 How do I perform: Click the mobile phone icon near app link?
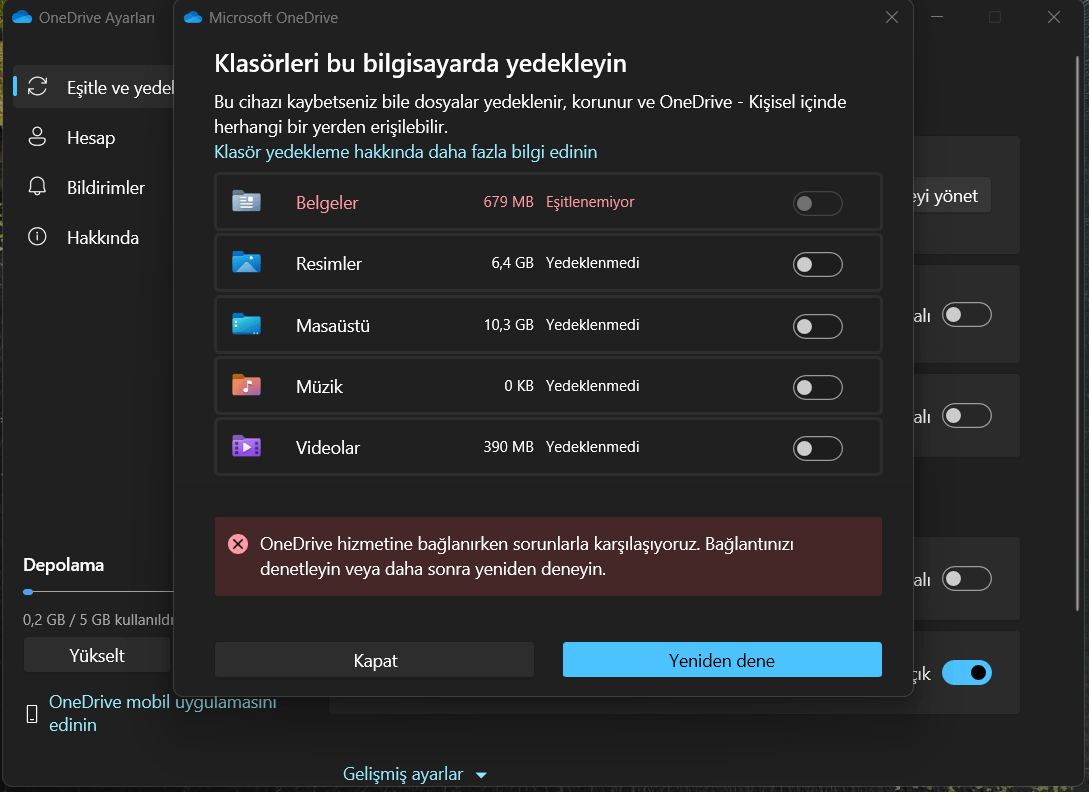point(32,713)
